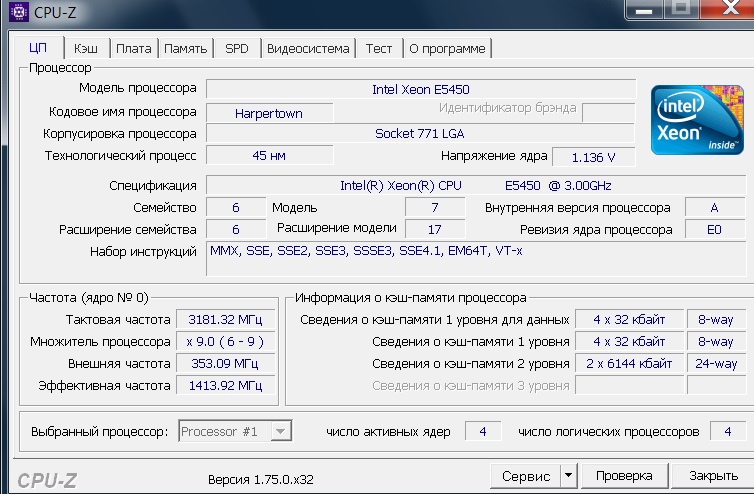Go to the SPD tab
The width and height of the screenshot is (754, 494).
coord(237,48)
